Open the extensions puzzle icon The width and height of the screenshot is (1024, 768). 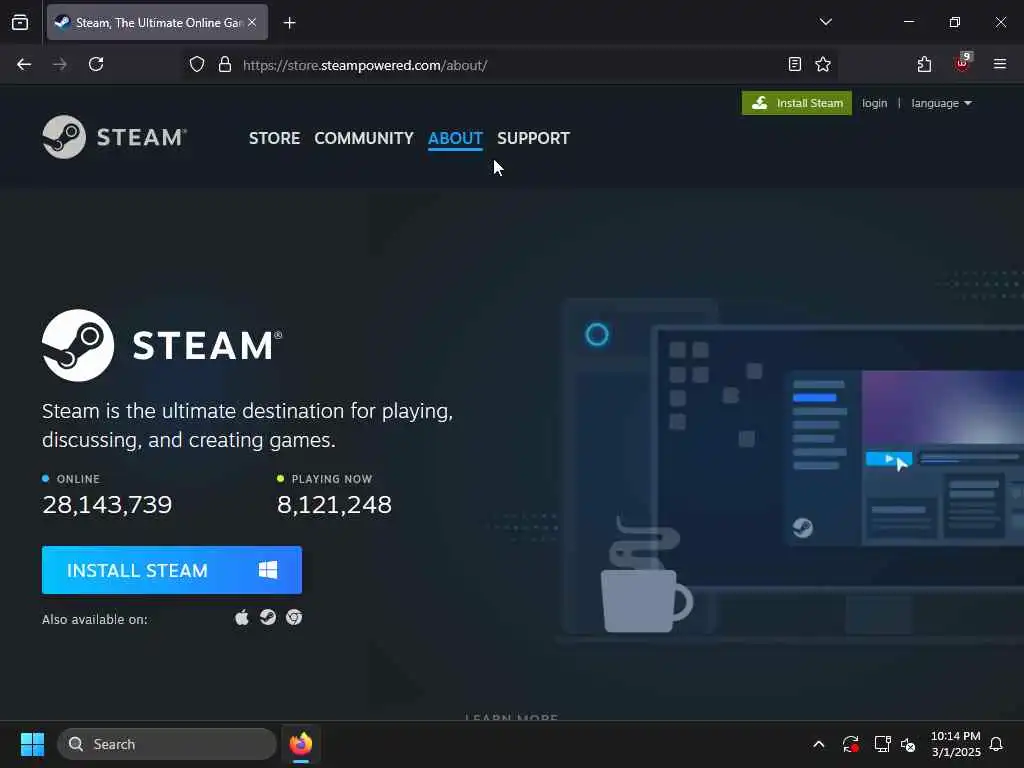(x=924, y=65)
